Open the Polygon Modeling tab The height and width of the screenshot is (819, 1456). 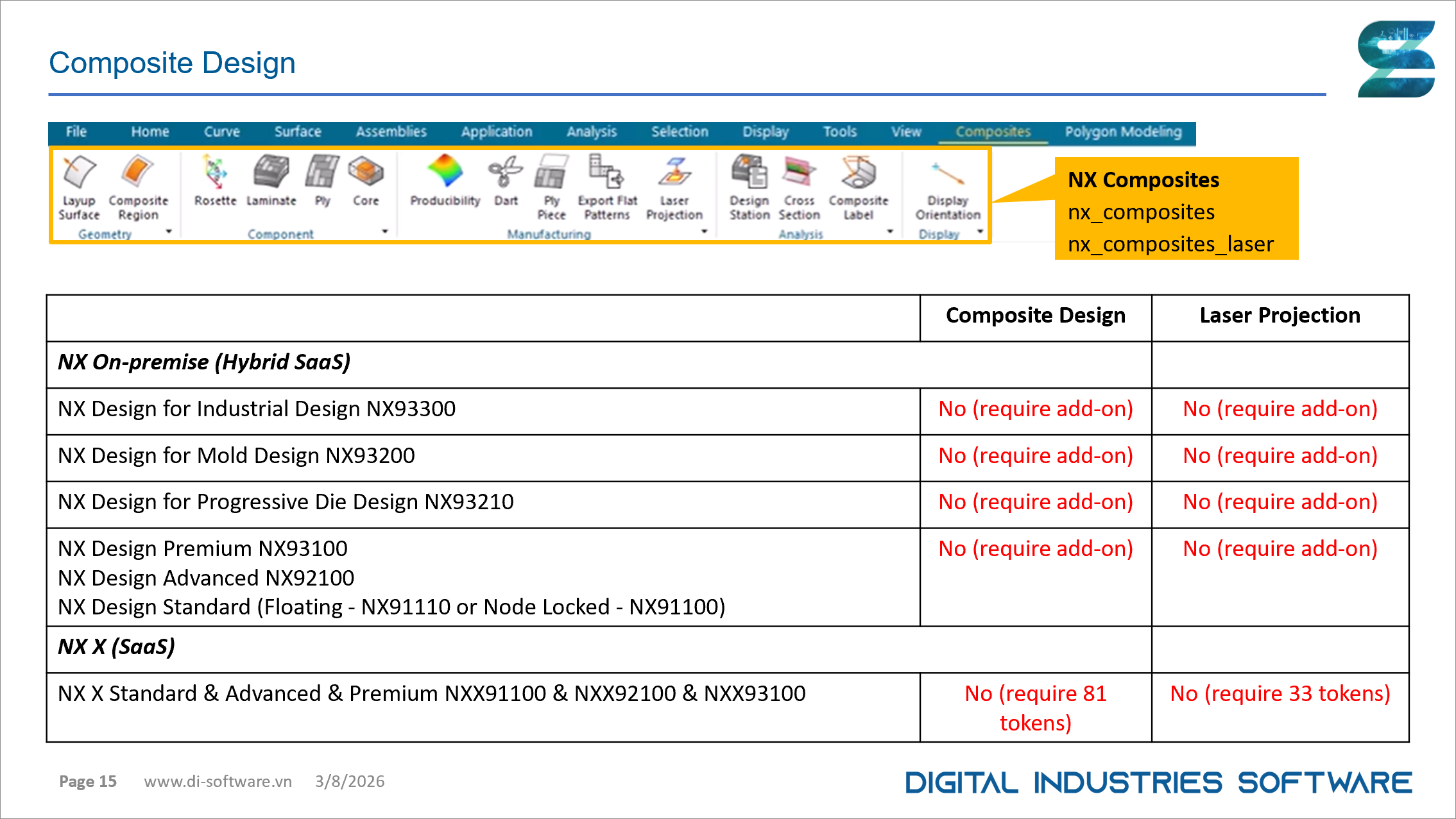coord(1122,132)
